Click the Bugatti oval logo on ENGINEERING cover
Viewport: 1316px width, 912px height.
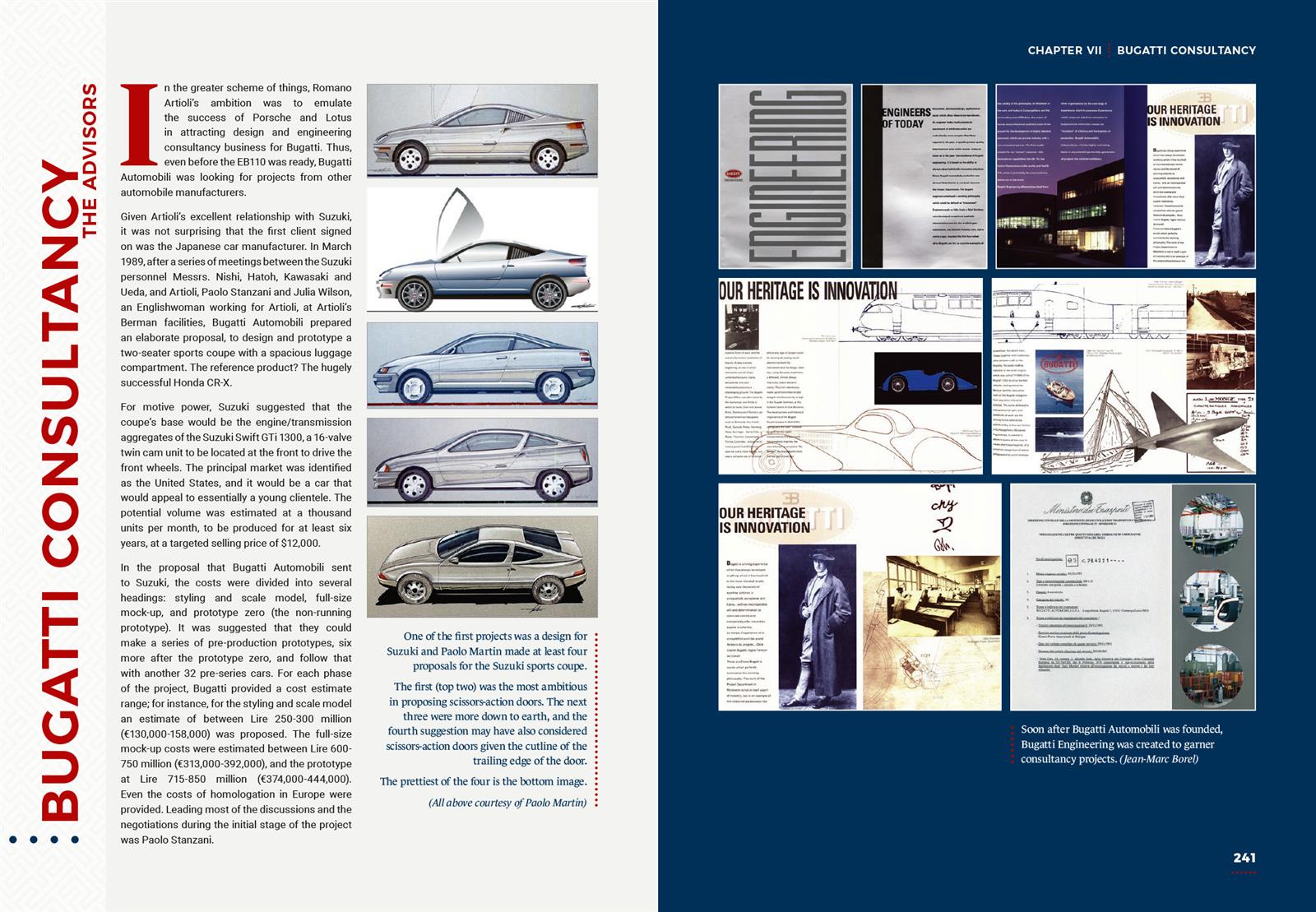[x=731, y=176]
